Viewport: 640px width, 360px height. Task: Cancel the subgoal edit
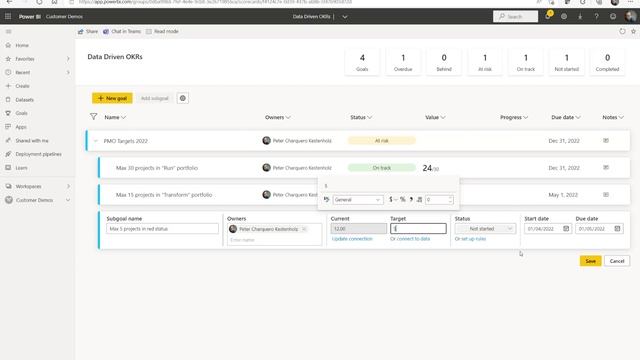[x=617, y=261]
